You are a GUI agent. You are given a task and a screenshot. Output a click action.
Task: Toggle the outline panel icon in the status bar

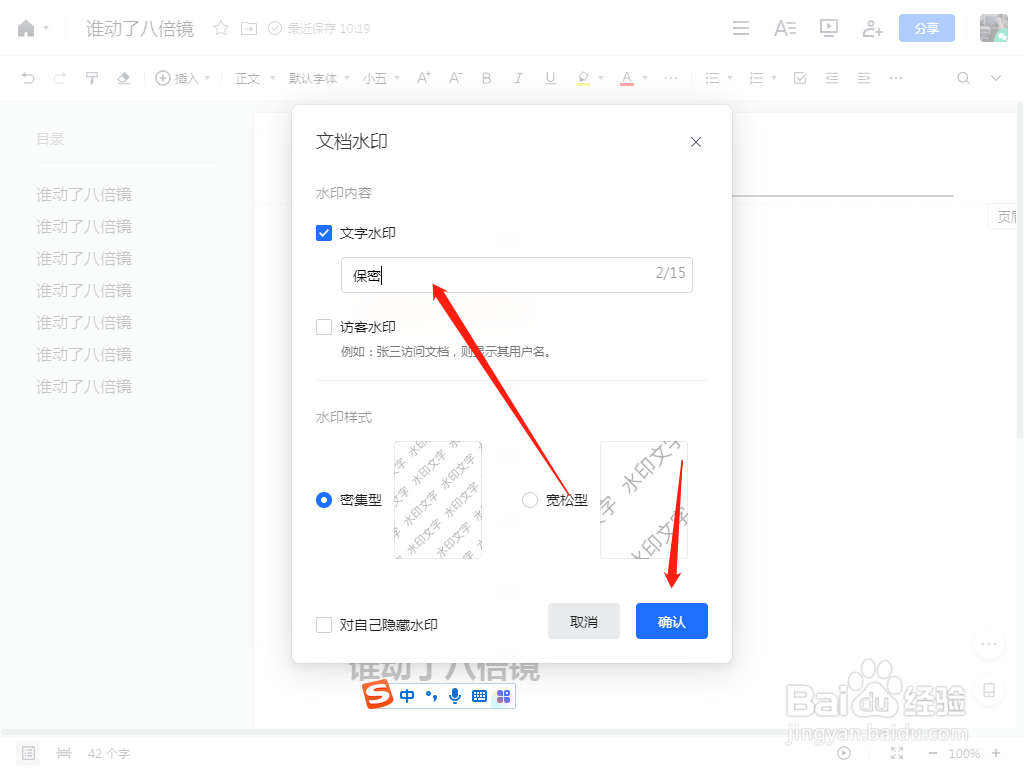[28, 753]
